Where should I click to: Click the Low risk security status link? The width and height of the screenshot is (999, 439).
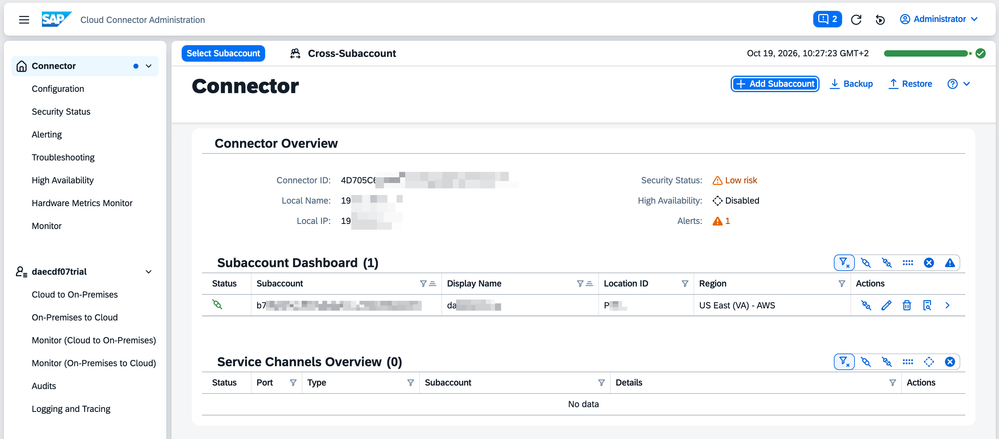click(735, 180)
